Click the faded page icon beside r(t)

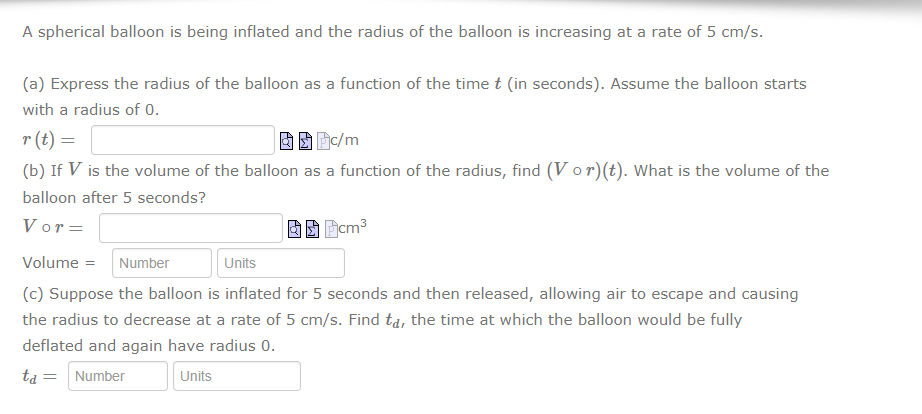click(x=322, y=141)
